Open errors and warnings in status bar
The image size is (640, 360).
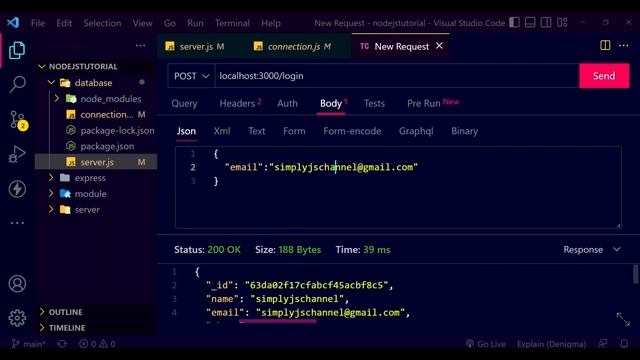tap(97, 344)
